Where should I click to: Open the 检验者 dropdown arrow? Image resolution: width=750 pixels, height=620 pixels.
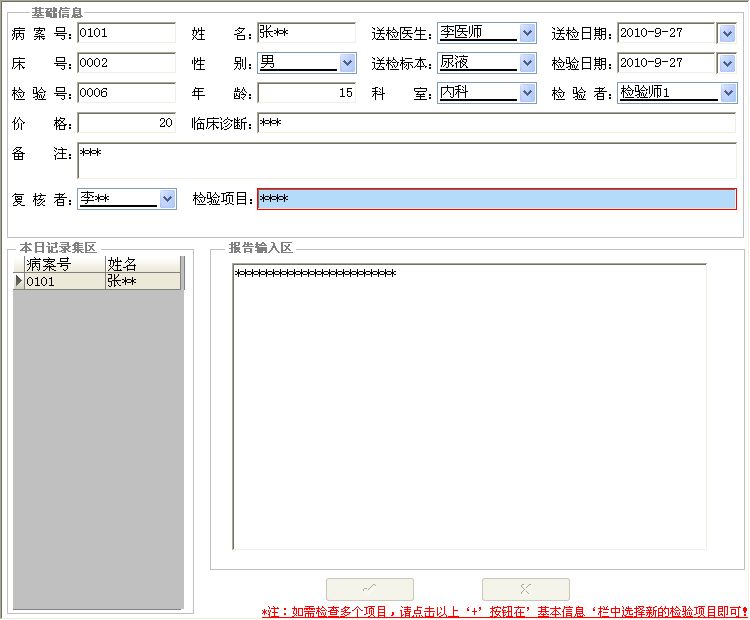tap(728, 93)
